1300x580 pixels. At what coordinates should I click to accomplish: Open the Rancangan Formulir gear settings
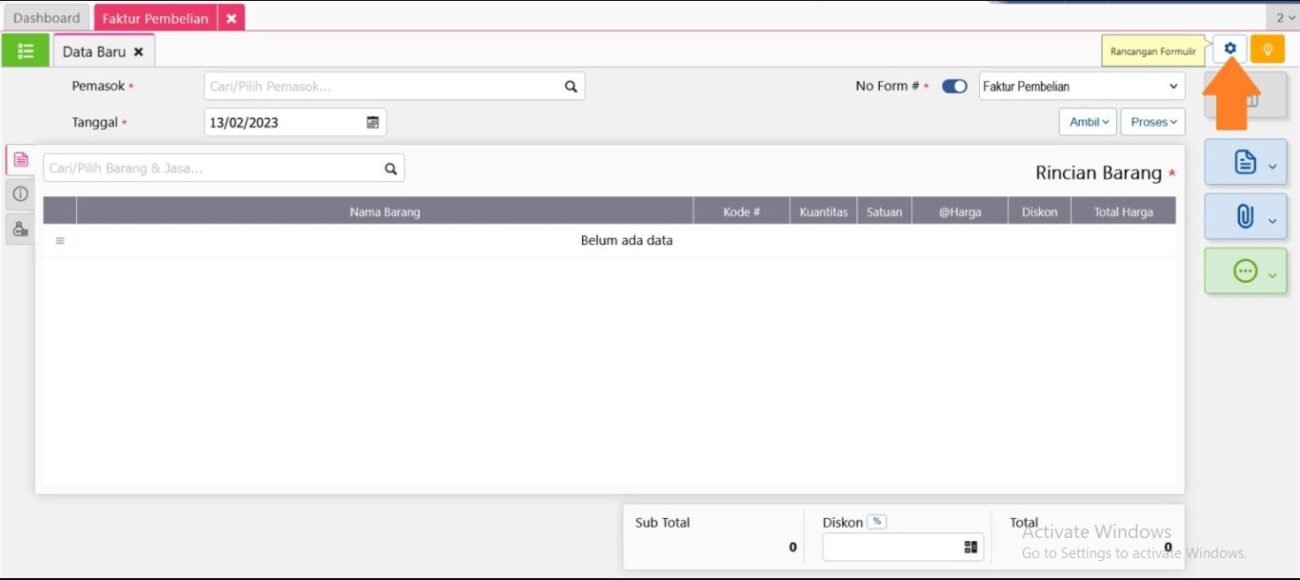1230,49
